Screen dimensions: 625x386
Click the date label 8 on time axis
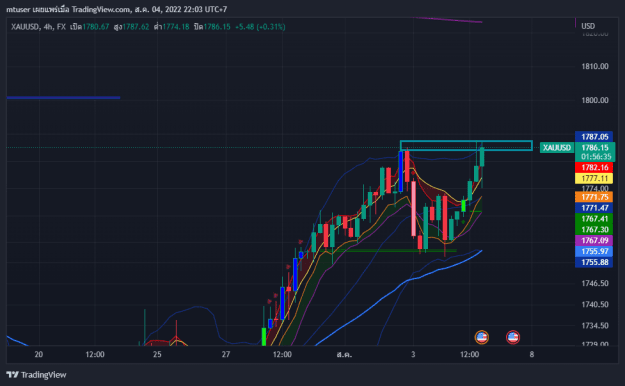(531, 354)
